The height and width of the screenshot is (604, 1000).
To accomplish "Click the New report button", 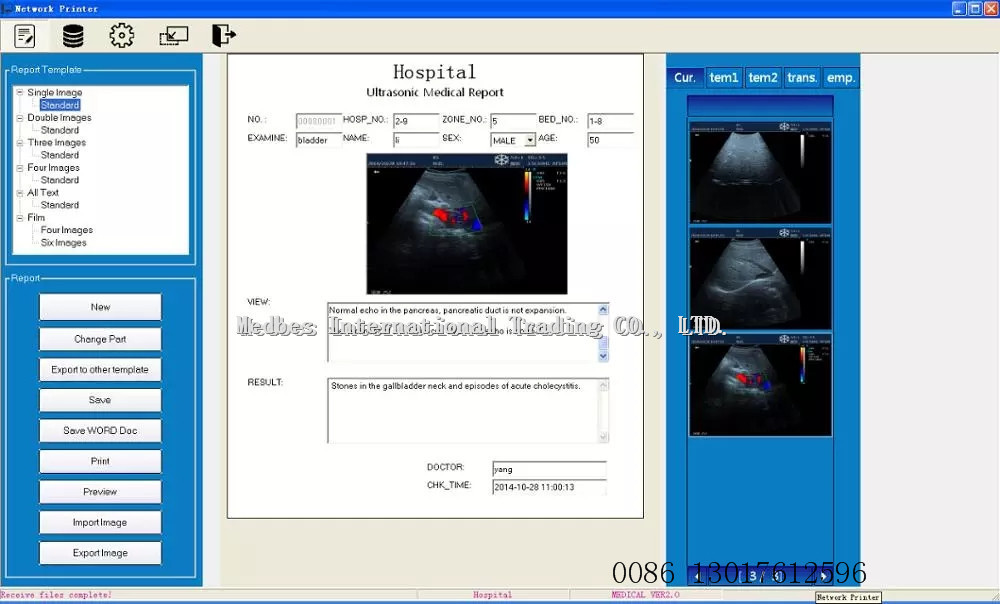I will point(100,307).
